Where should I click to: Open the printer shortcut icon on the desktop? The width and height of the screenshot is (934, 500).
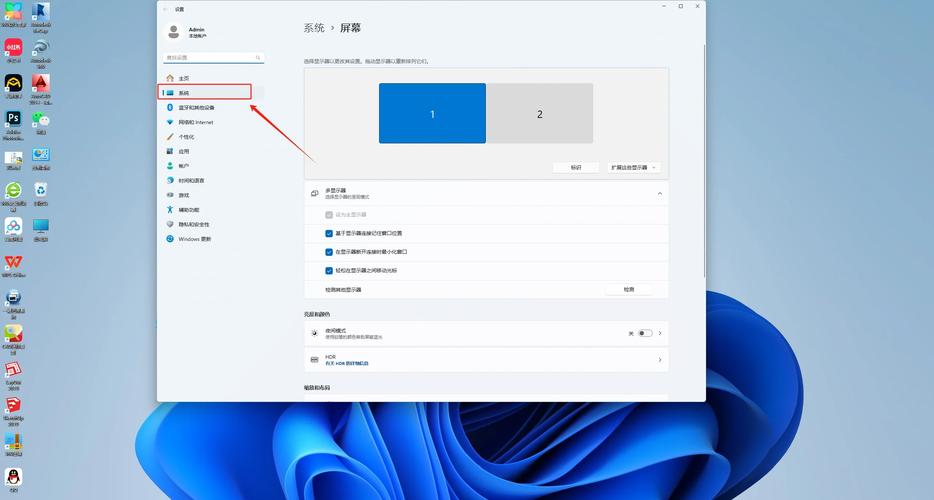point(13,297)
